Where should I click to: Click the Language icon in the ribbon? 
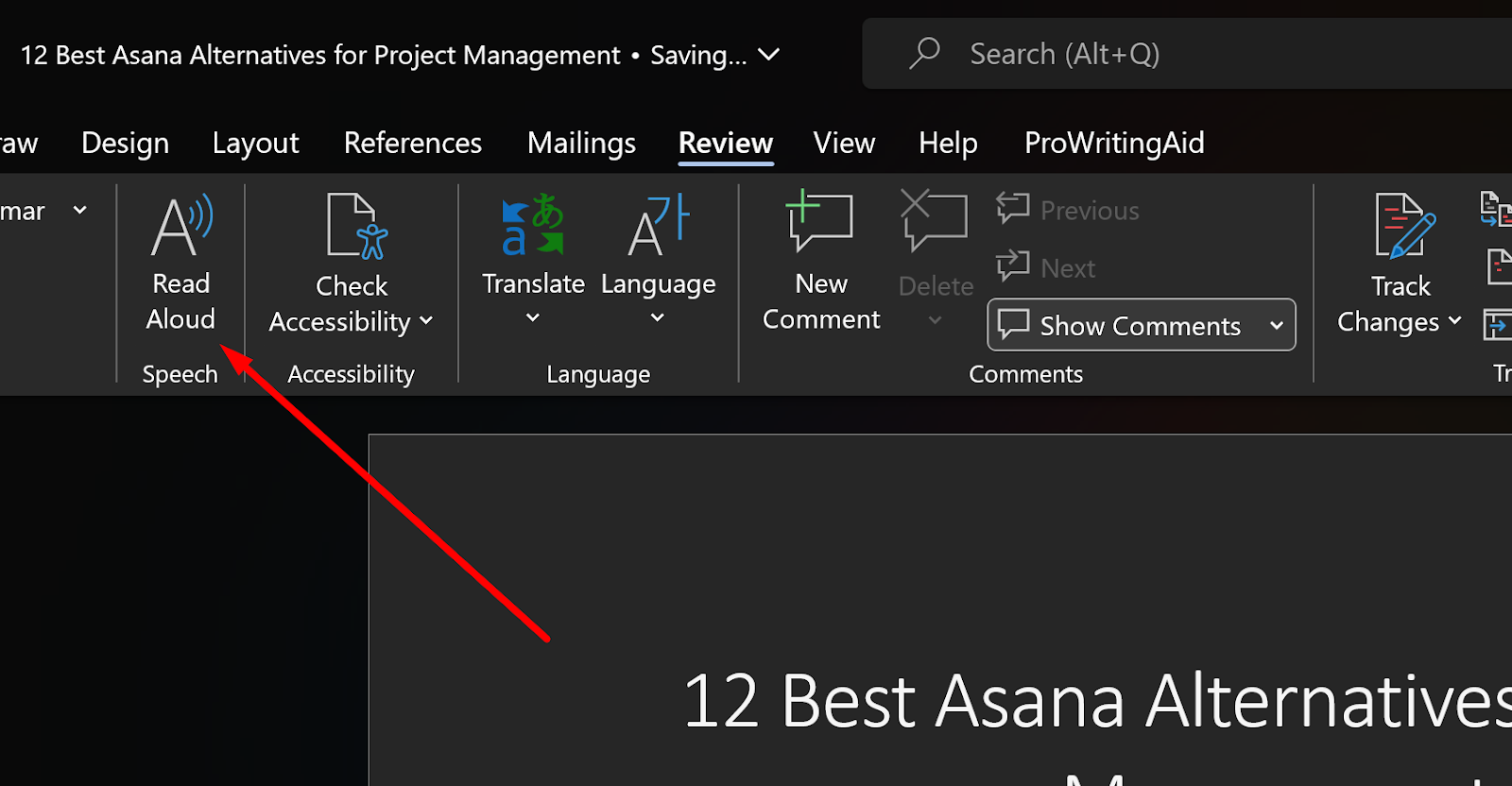pos(659,225)
